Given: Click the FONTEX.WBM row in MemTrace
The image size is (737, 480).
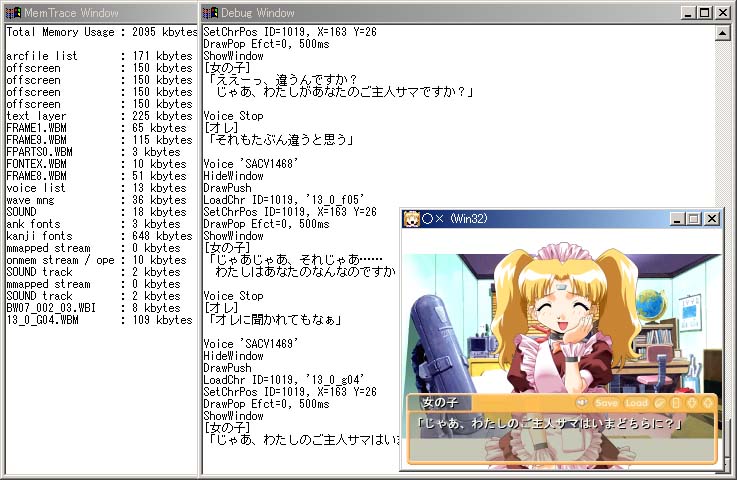Looking at the screenshot, I should coord(96,164).
